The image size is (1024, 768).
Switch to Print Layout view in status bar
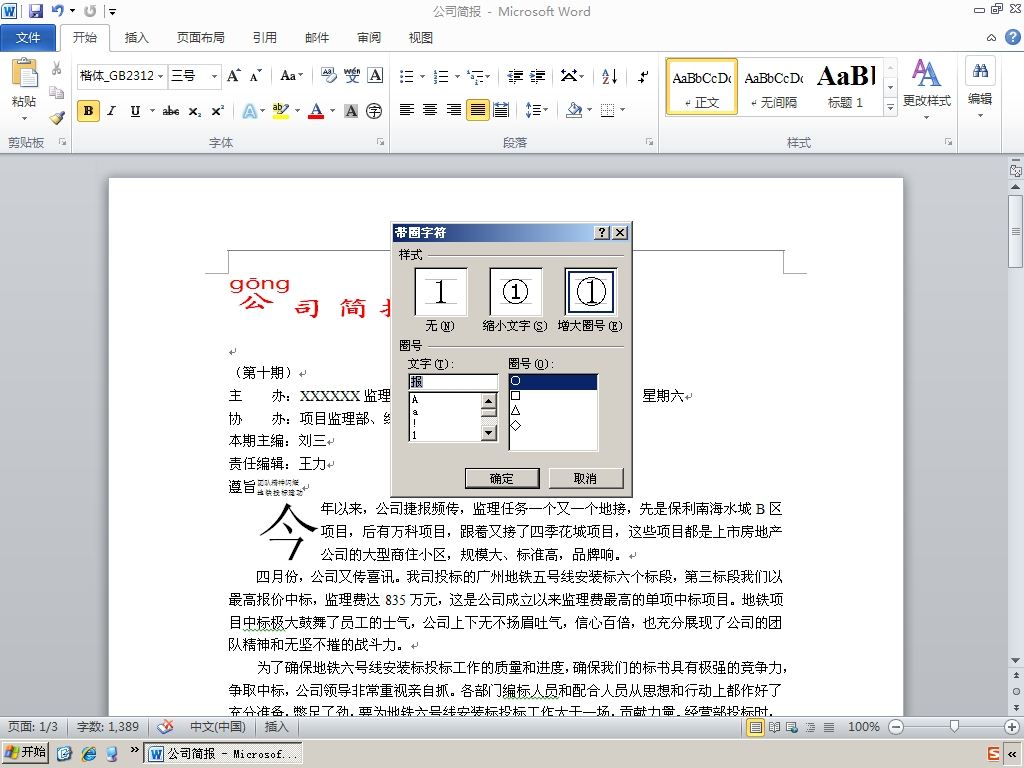point(756,727)
